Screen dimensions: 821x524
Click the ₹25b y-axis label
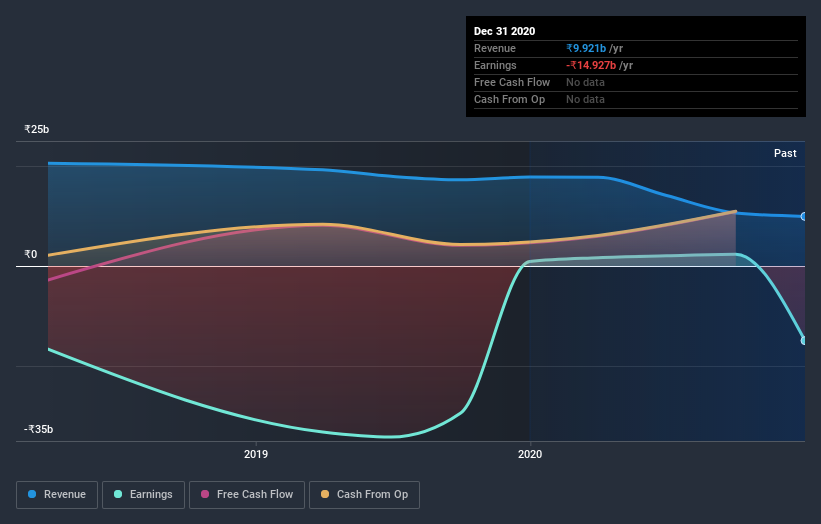pyautogui.click(x=37, y=129)
